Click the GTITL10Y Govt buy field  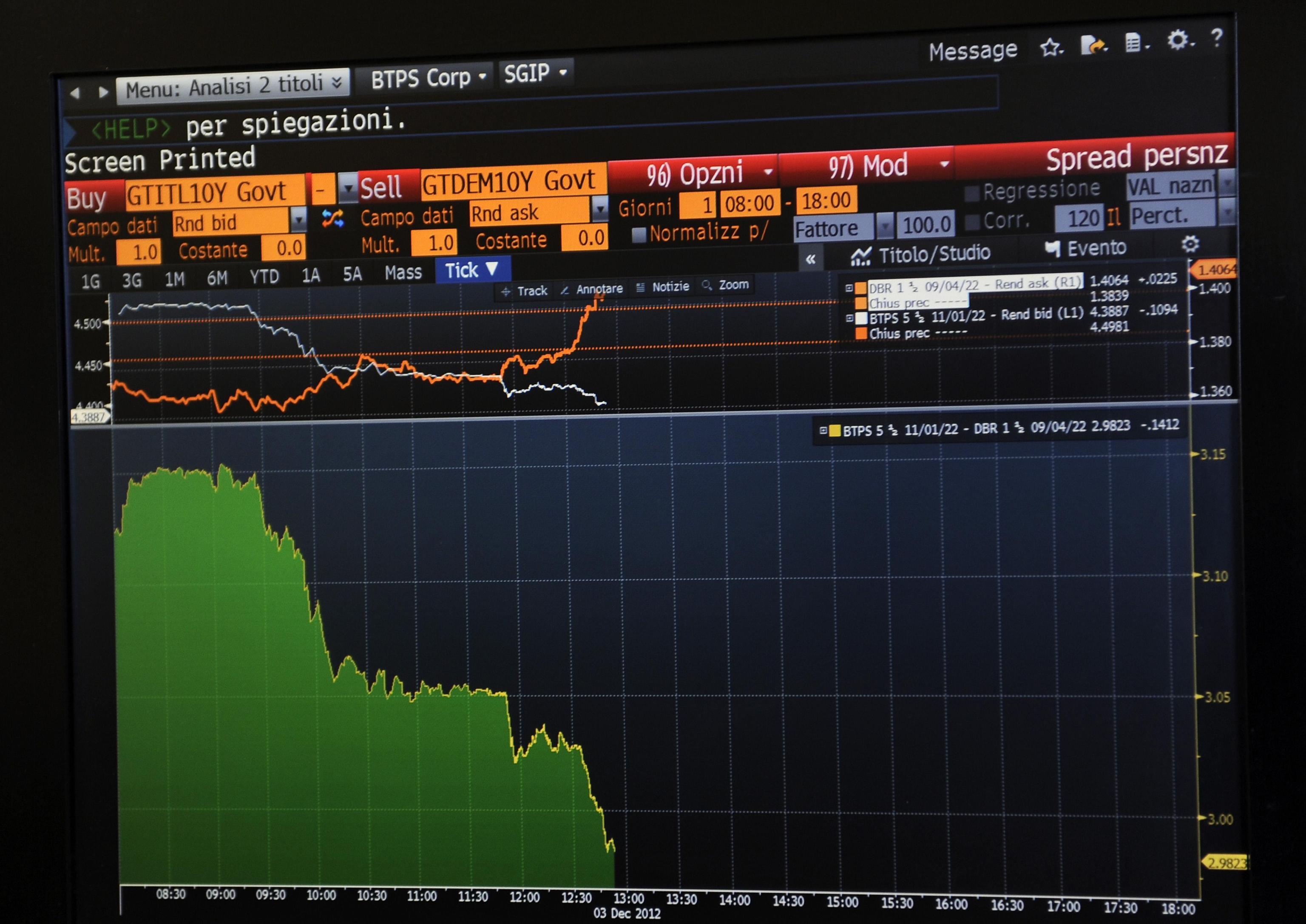click(x=215, y=193)
